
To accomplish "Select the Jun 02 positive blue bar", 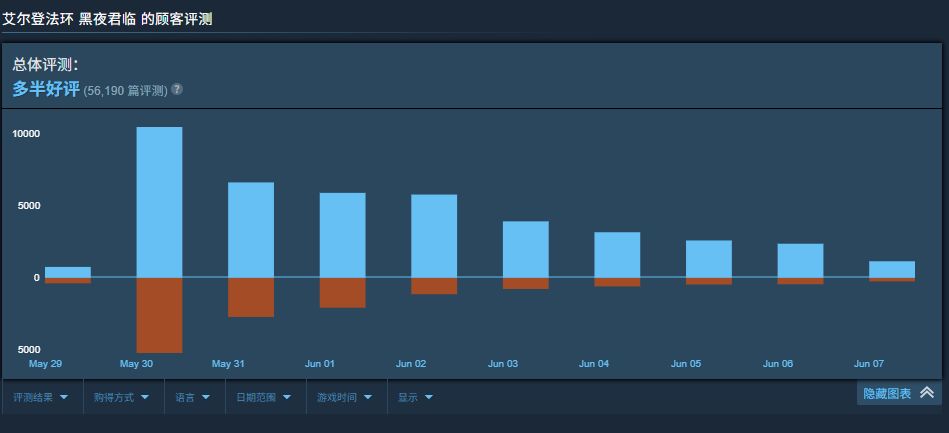I will pos(434,236).
